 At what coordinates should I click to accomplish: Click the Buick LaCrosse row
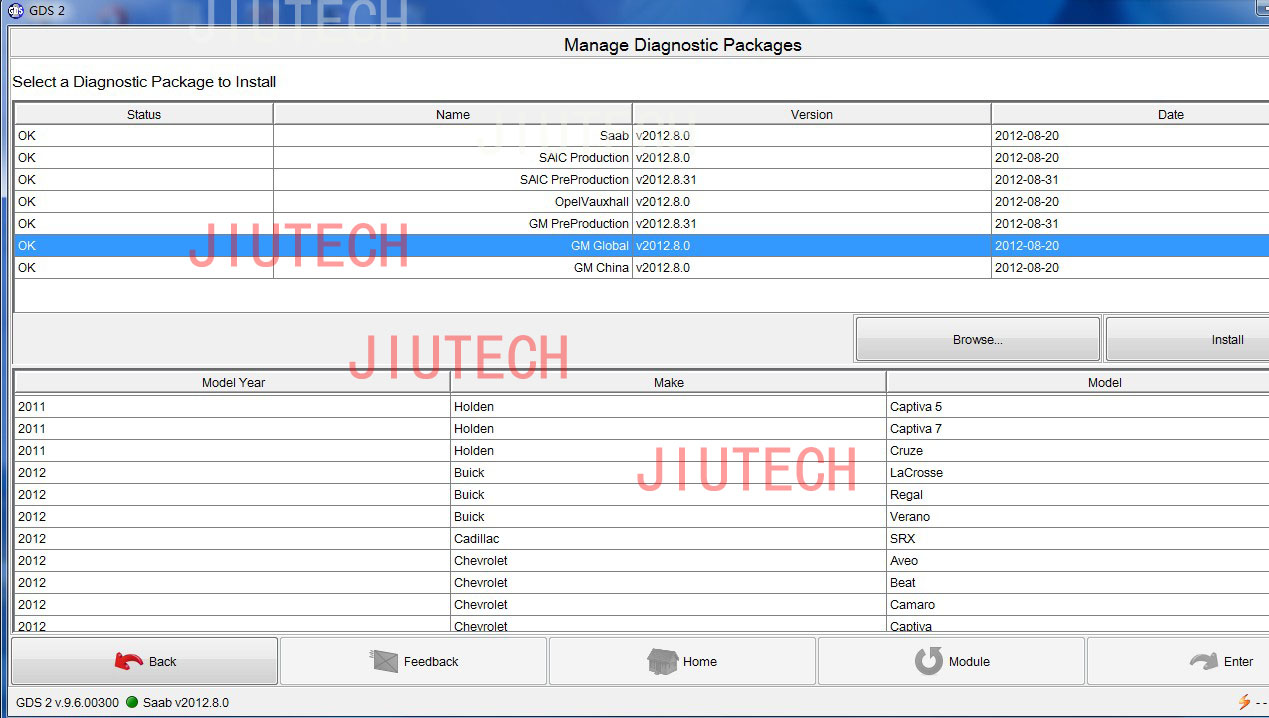point(641,473)
